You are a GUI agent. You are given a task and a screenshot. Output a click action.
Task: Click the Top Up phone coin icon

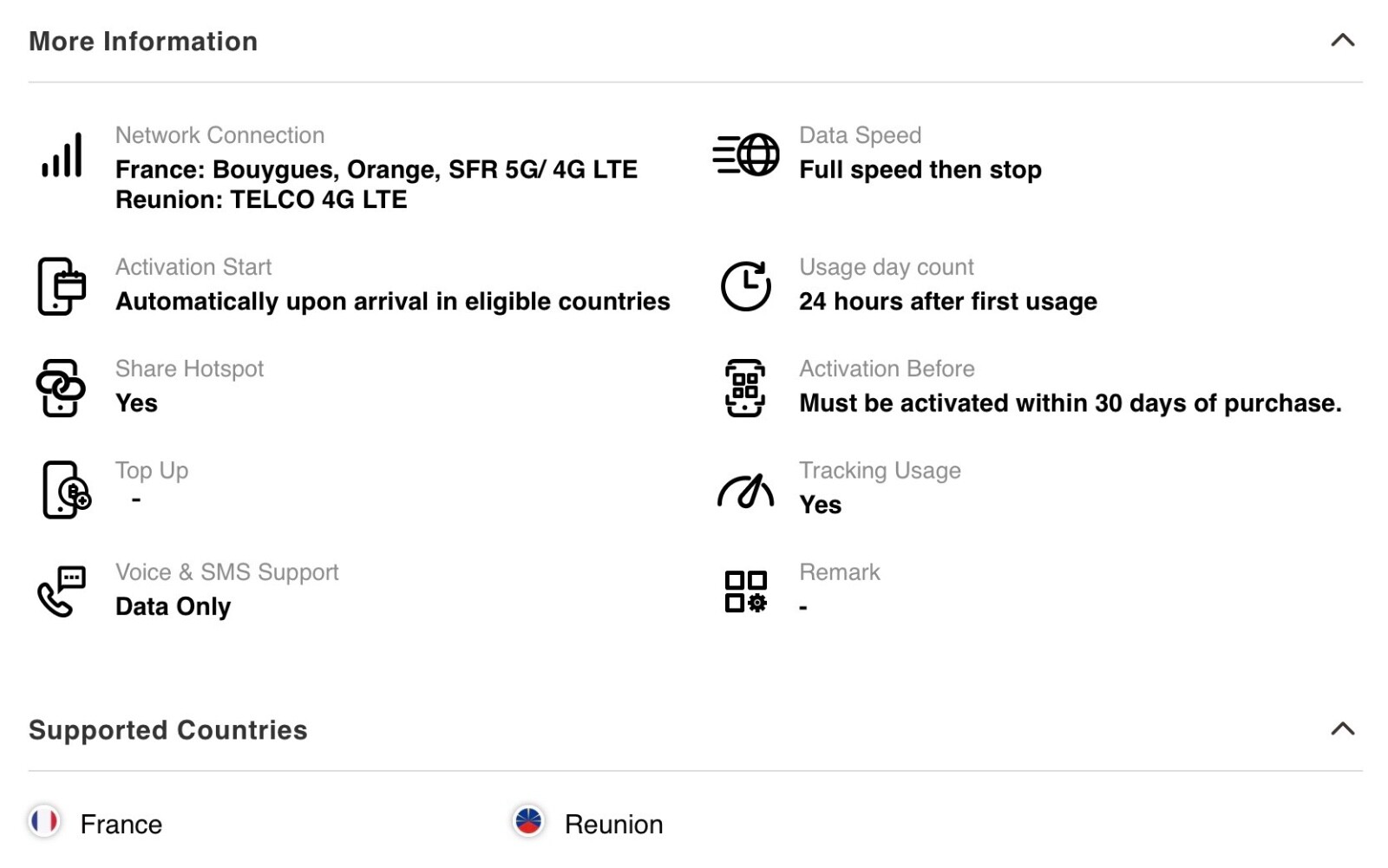(x=66, y=490)
